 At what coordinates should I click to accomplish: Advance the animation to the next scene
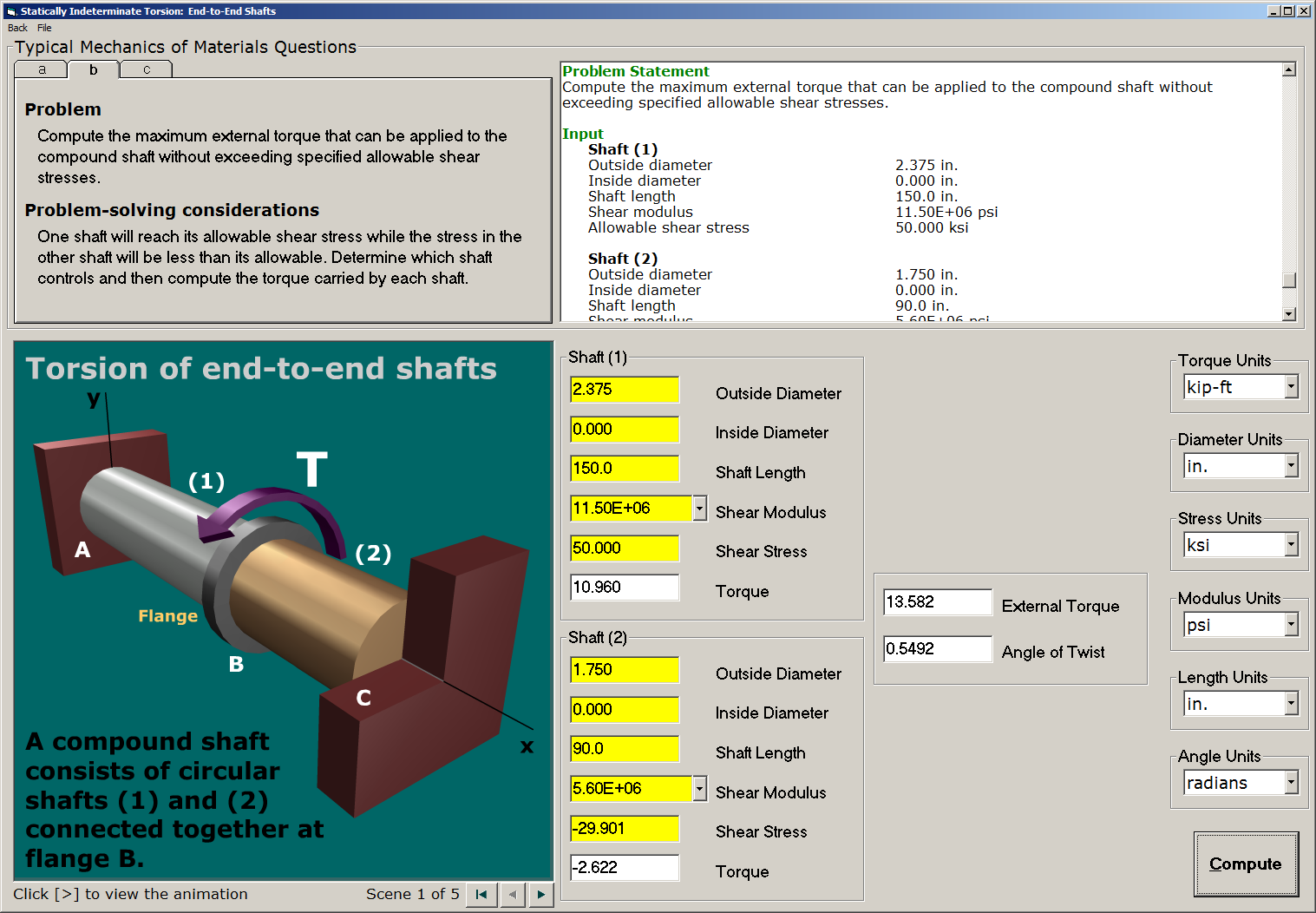click(x=540, y=894)
